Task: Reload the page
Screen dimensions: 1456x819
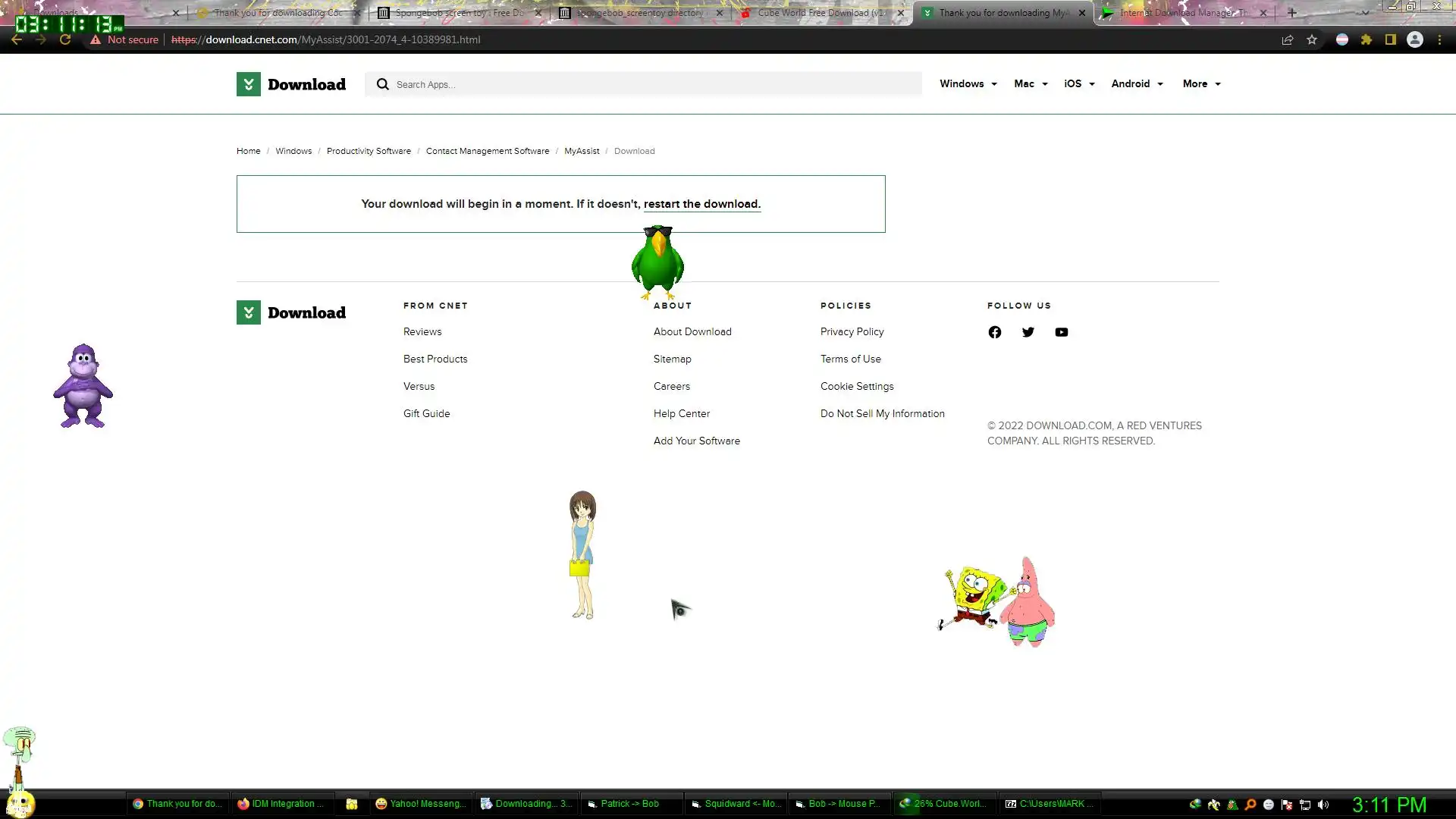Action: (65, 40)
